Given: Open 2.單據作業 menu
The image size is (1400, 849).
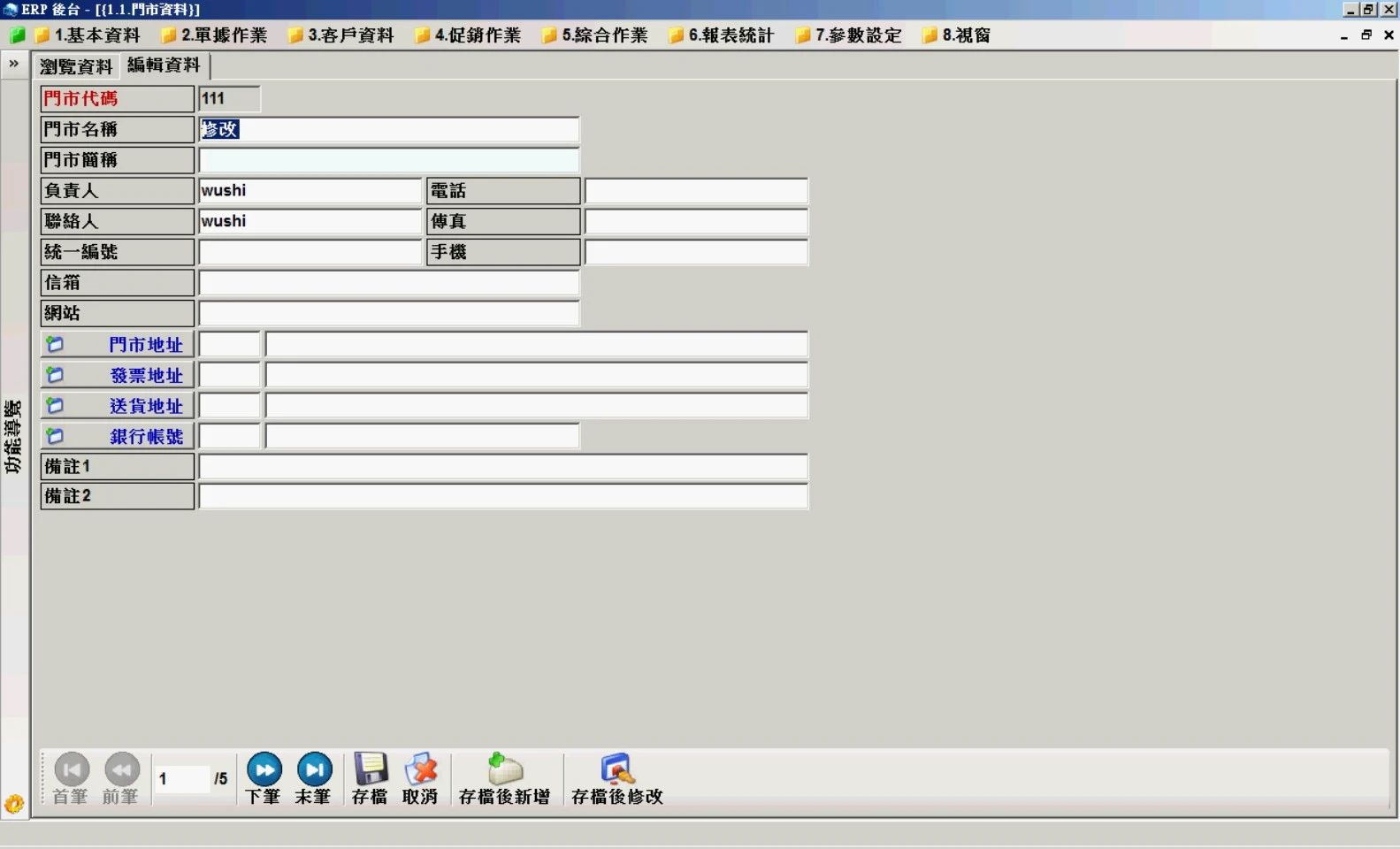Looking at the screenshot, I should click(215, 35).
